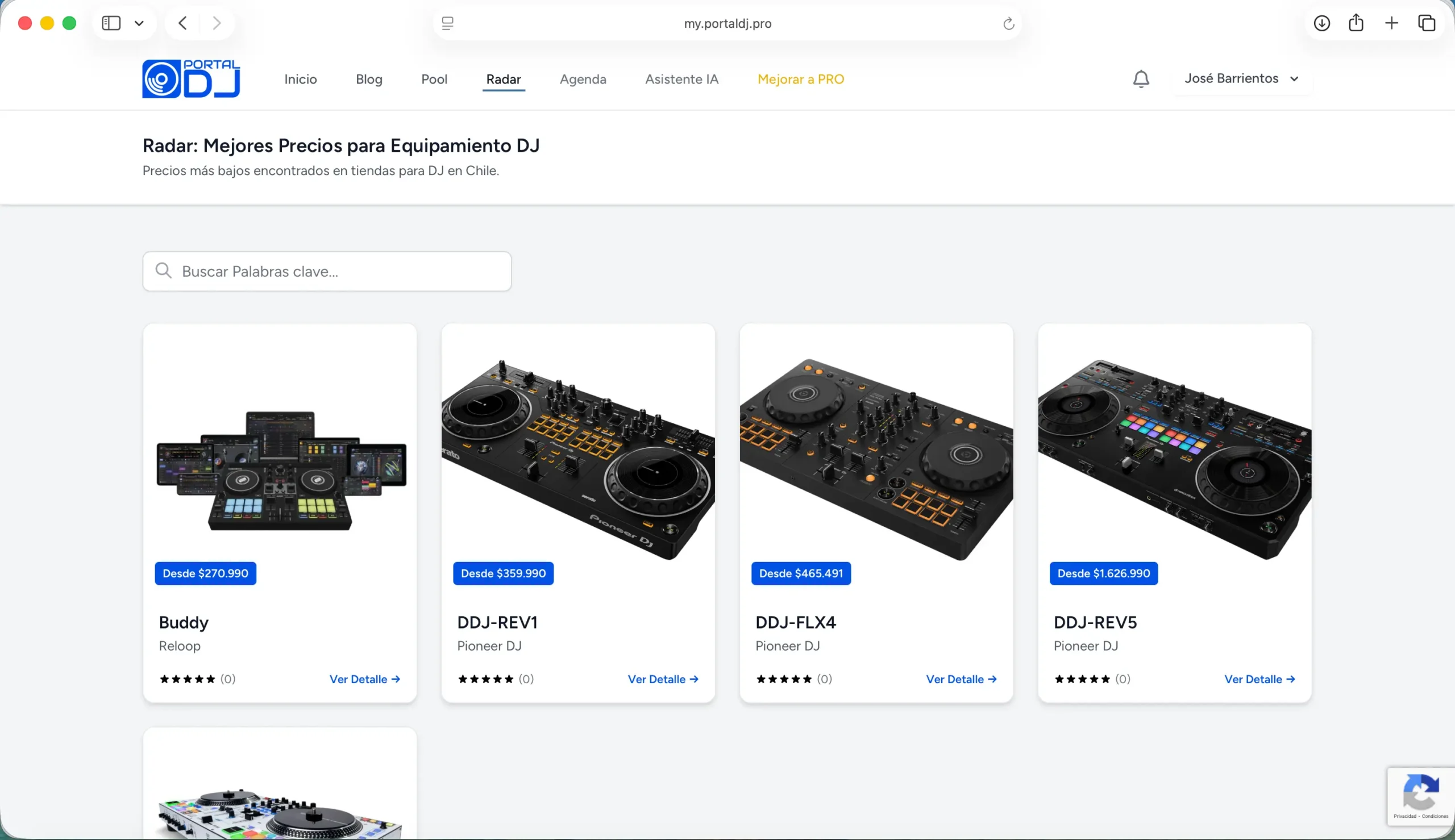This screenshot has width=1455, height=840.
Task: Open Safari downloads icon
Action: [x=1322, y=23]
